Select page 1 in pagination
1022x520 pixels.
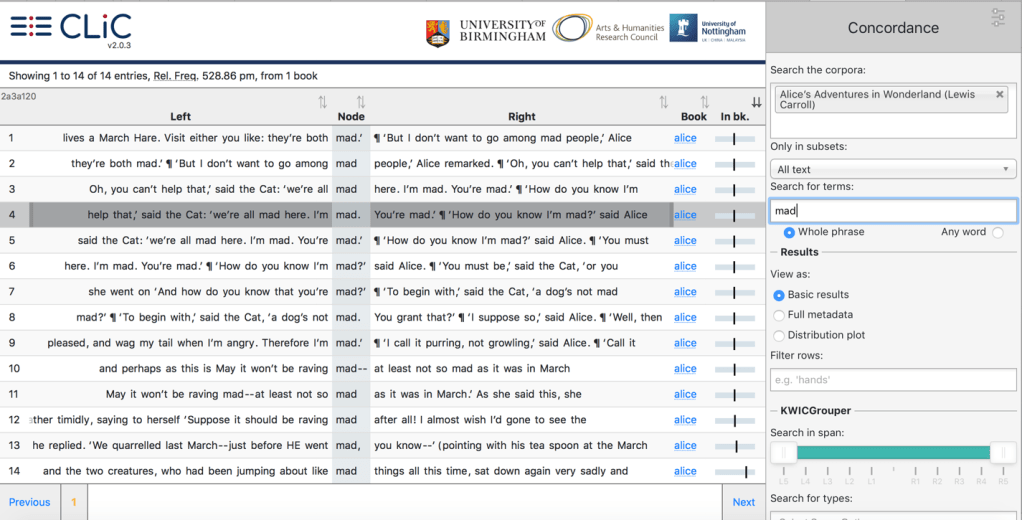tap(74, 502)
